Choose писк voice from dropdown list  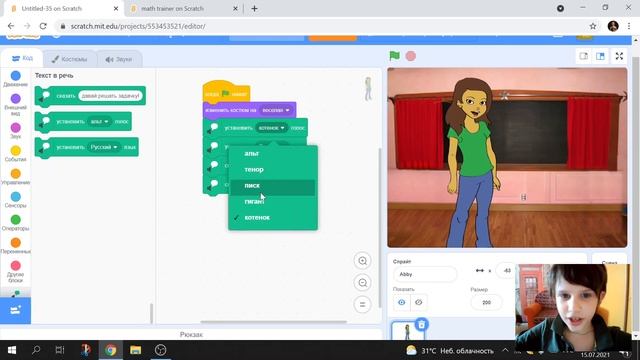(x=273, y=186)
